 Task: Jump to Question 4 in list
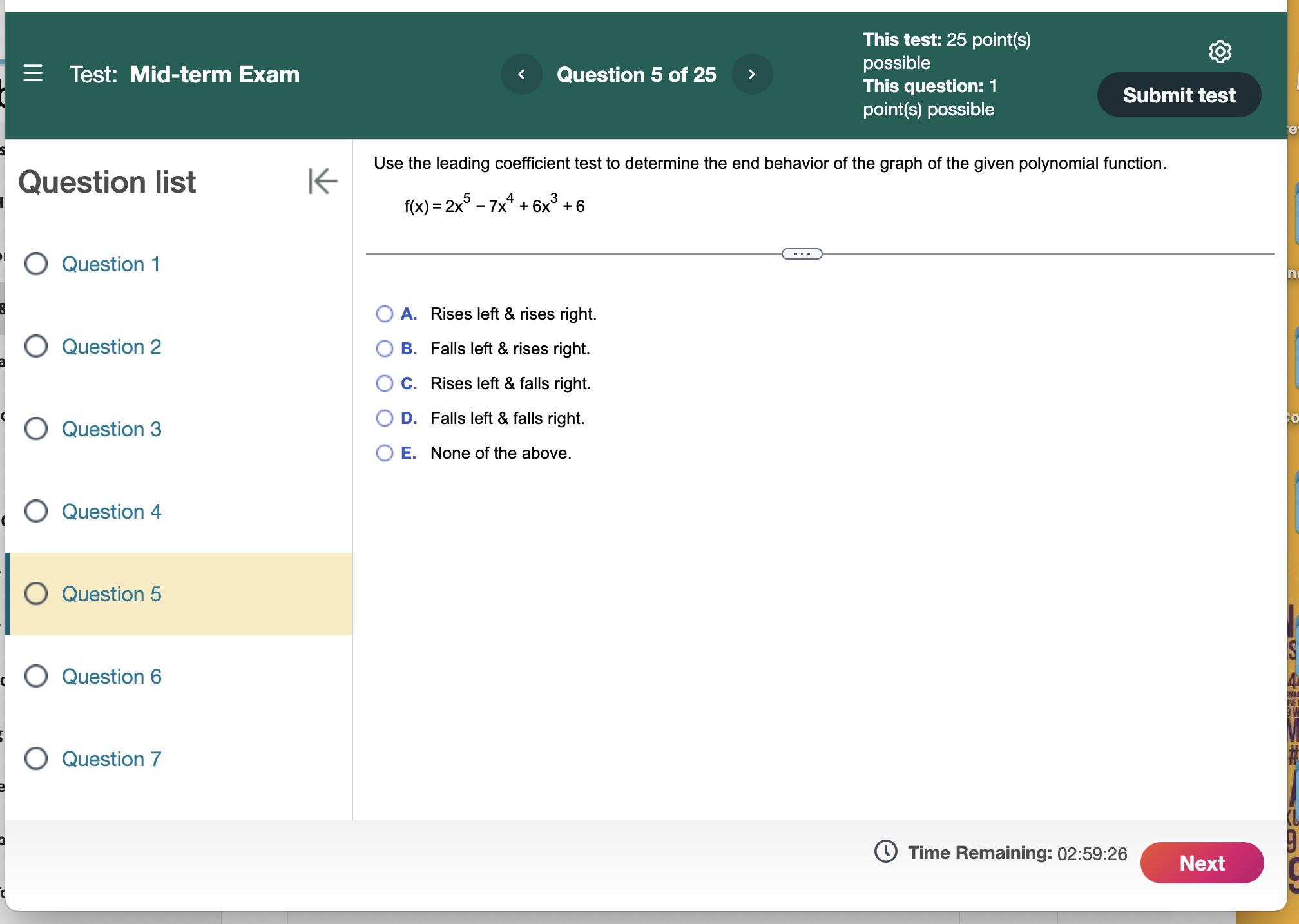coord(111,512)
